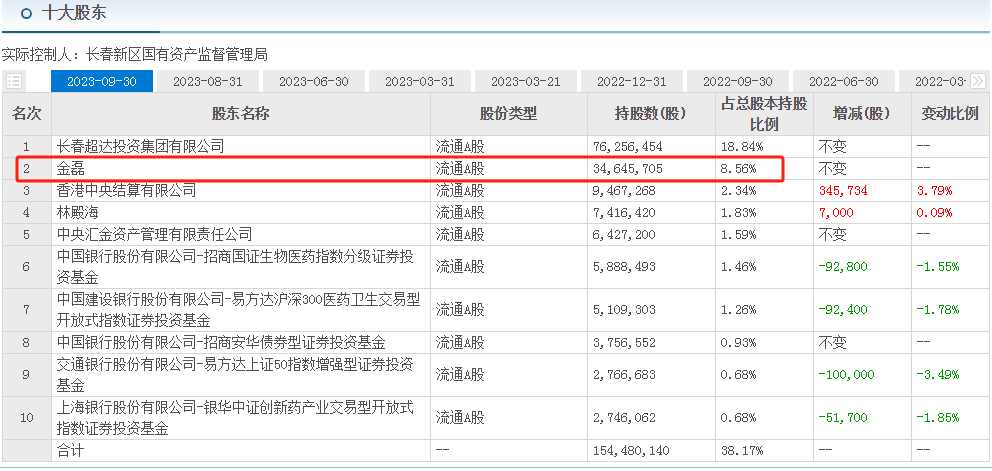
Task: Click the 2.34% holding ratio
Action: click(738, 191)
